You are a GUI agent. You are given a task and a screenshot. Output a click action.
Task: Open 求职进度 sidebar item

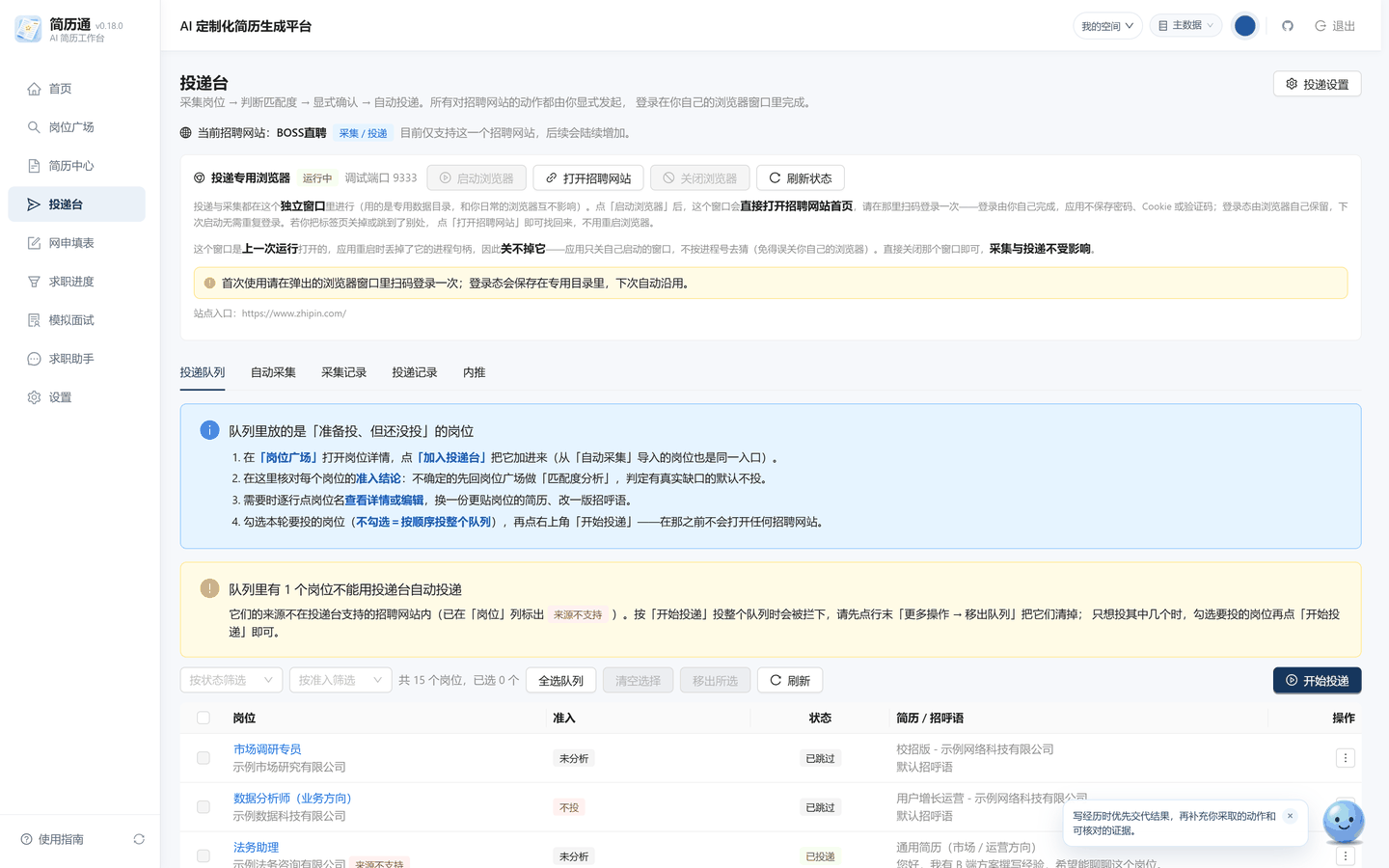click(76, 282)
